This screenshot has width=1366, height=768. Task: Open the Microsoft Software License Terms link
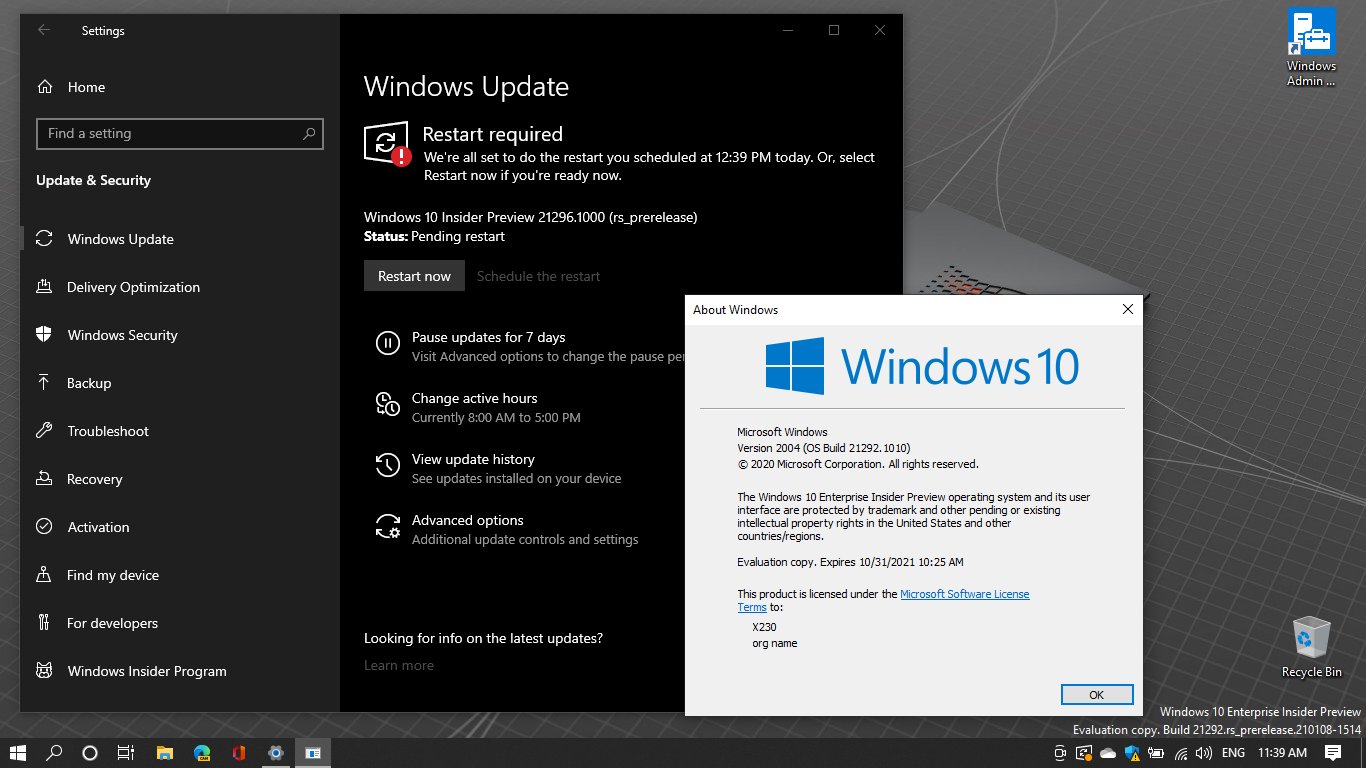coord(964,593)
